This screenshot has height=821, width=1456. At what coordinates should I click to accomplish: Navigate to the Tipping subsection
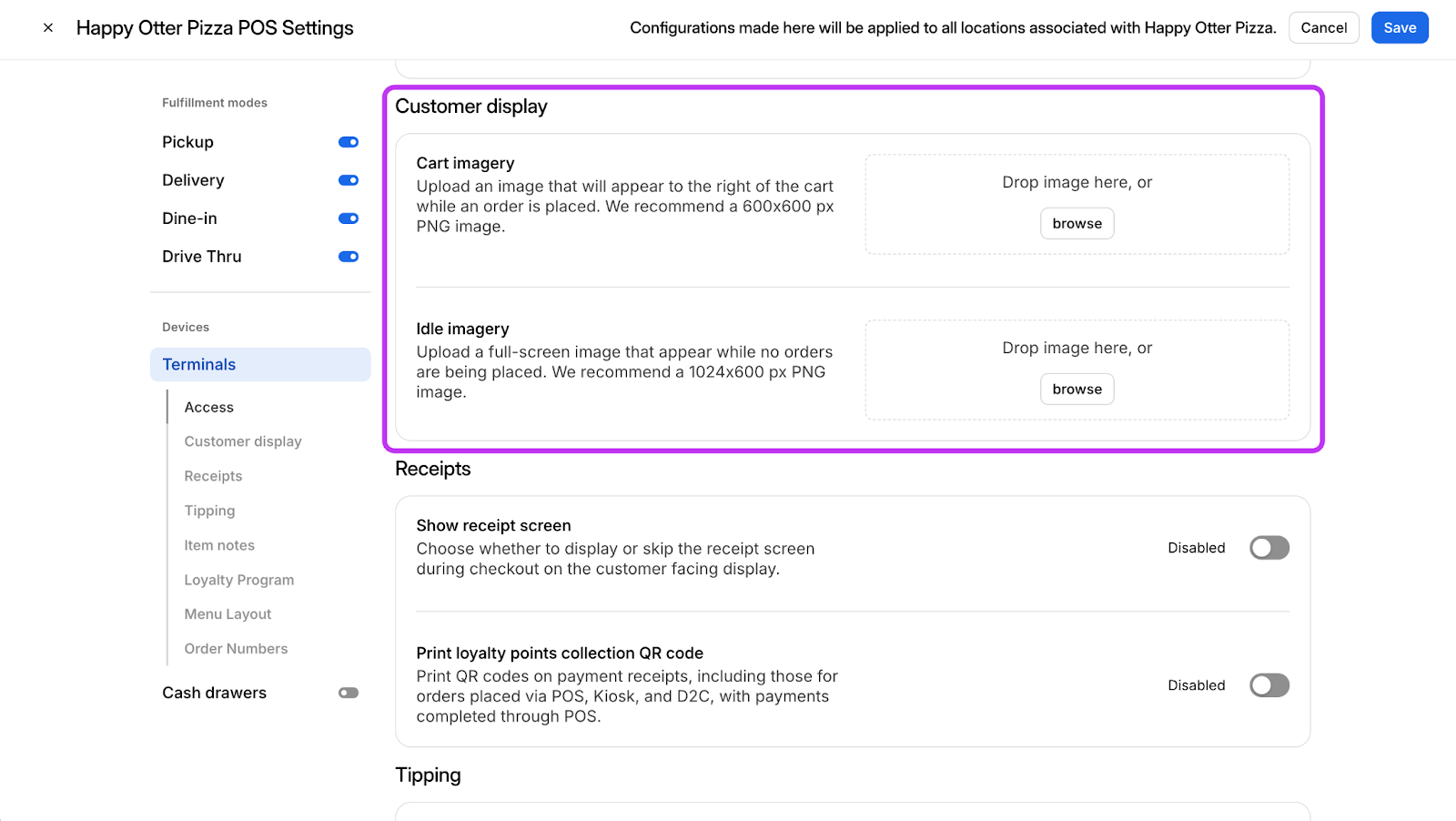209,511
